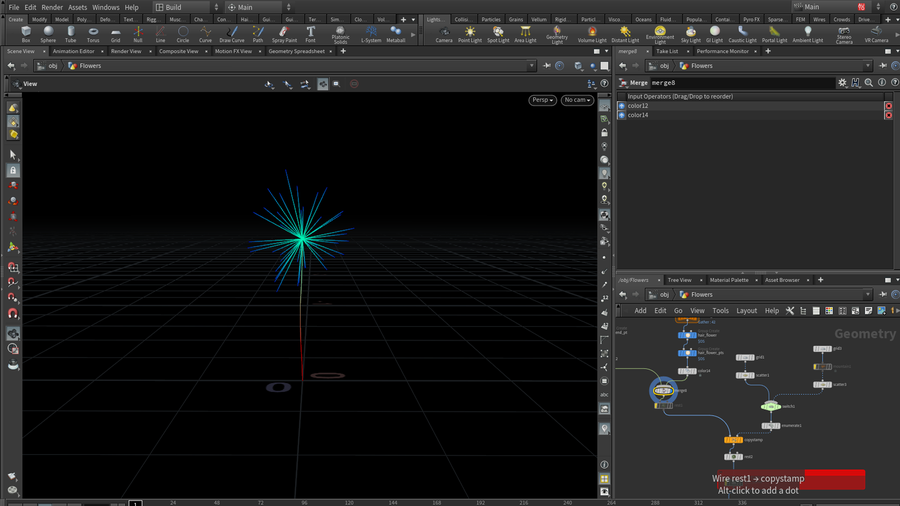Open the Merge parameter gear menu
This screenshot has height=506, width=900.
pyautogui.click(x=842, y=83)
